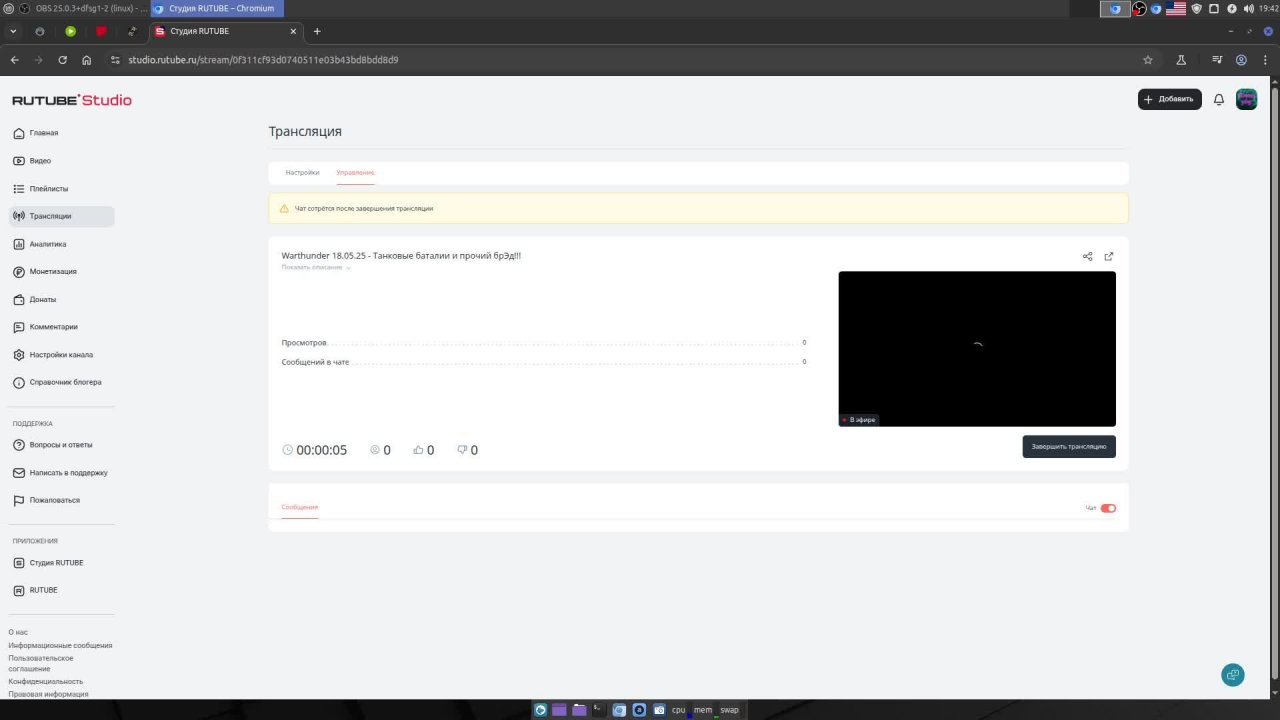Select the green play pinned tab
This screenshot has width=1280, height=720.
[x=70, y=31]
